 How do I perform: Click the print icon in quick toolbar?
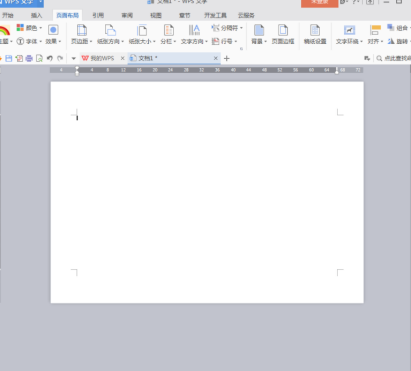29,58
